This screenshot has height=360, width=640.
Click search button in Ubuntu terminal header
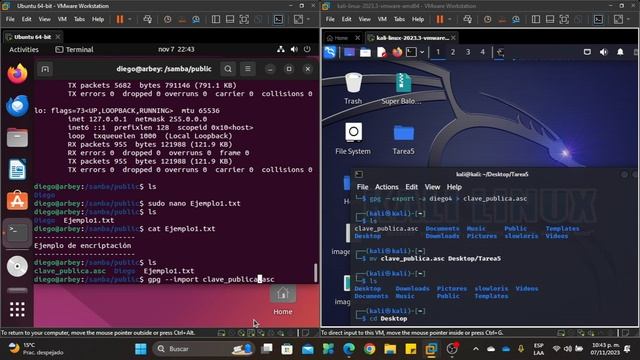[228, 69]
